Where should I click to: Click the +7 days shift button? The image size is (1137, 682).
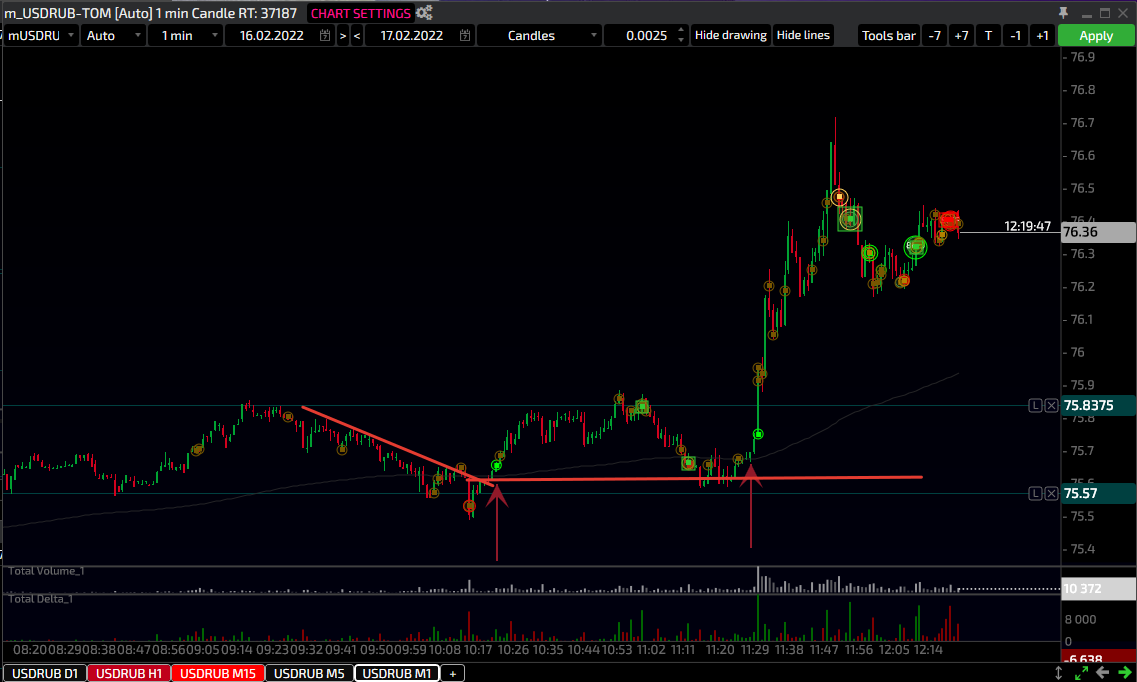click(x=961, y=35)
